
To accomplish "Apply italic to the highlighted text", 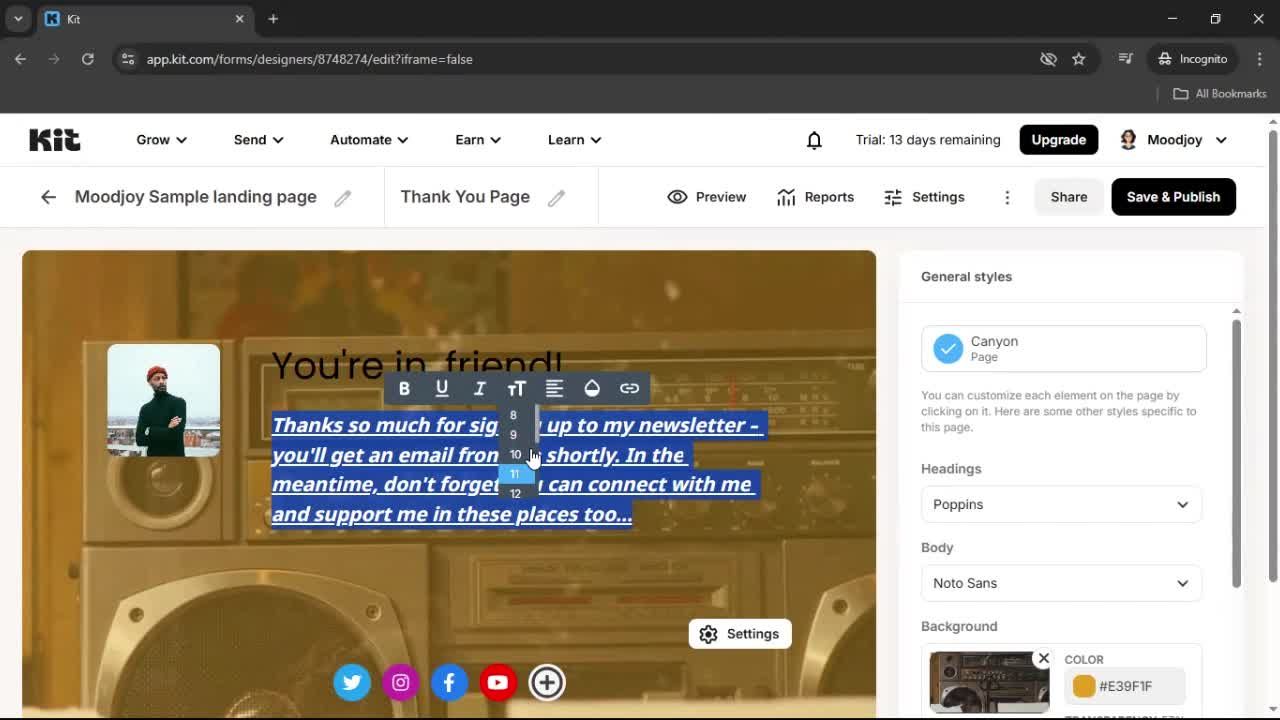I will pos(480,388).
